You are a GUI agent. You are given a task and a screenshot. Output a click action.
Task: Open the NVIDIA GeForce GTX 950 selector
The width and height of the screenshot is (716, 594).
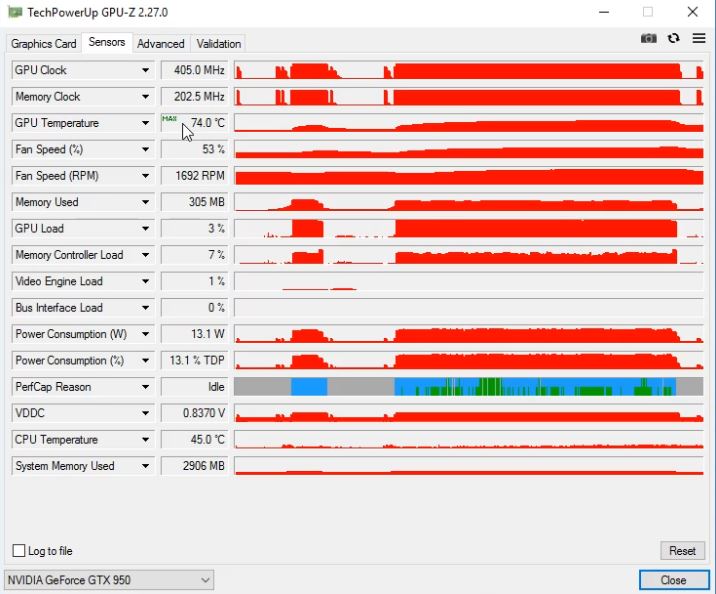109,580
